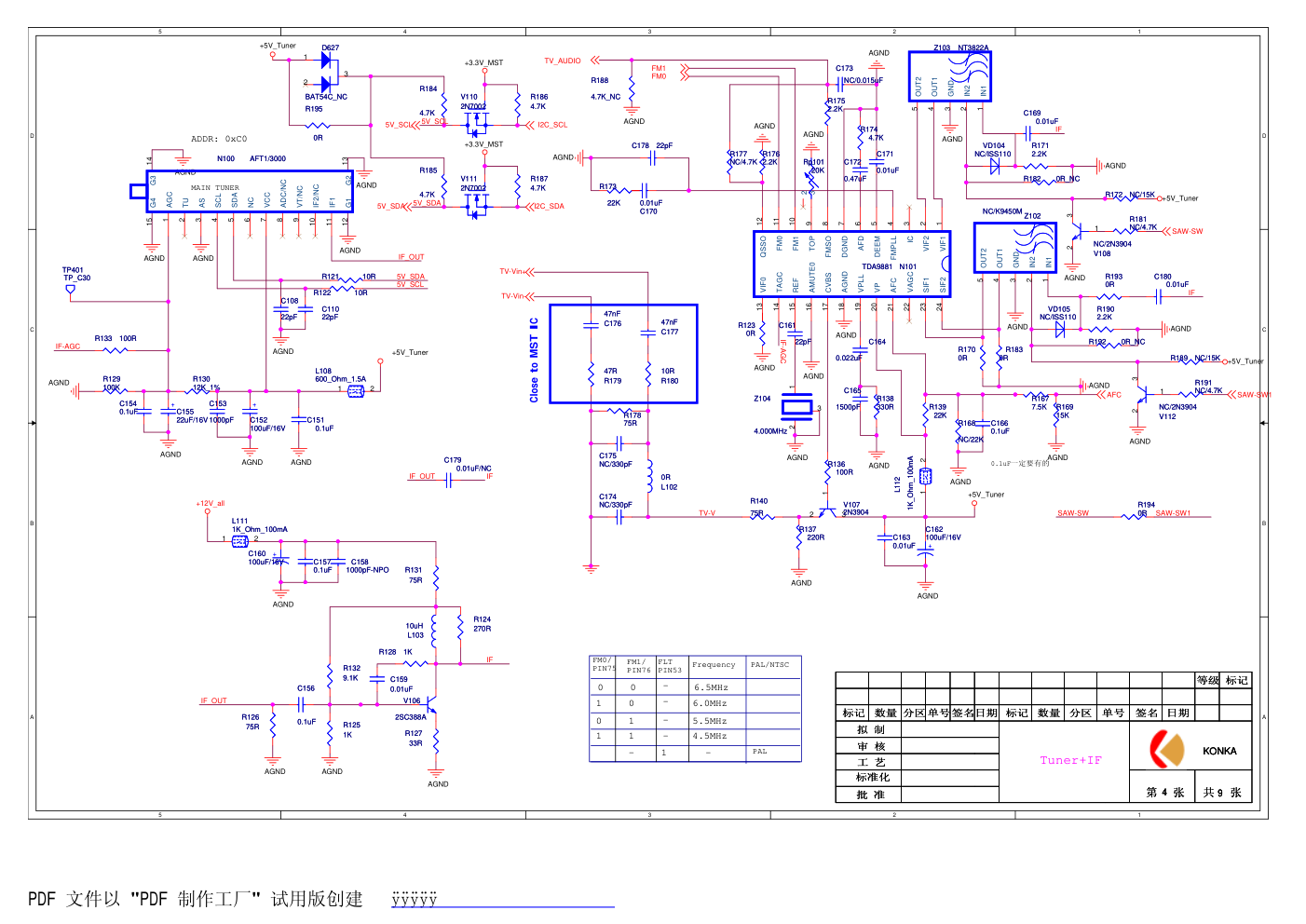Select the NT3822A SAW filter label
1306x924 pixels.
(x=973, y=48)
